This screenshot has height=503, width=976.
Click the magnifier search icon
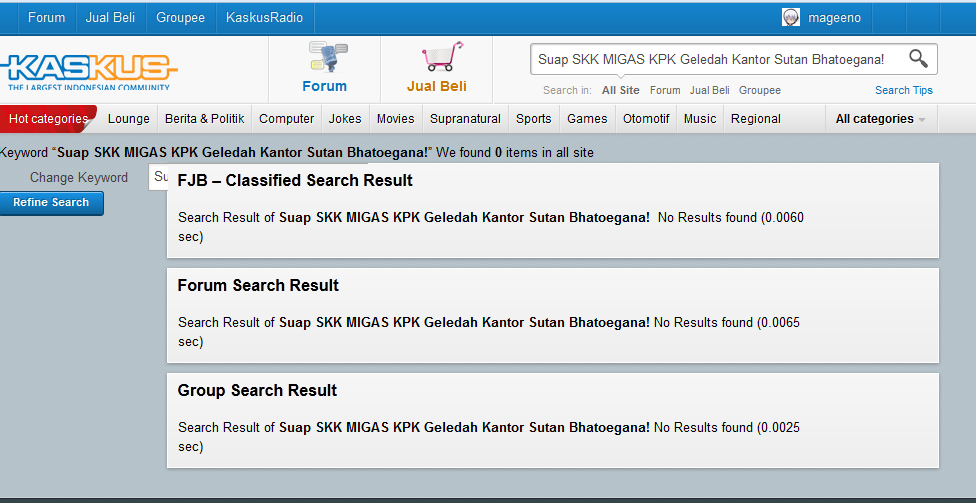[x=918, y=59]
